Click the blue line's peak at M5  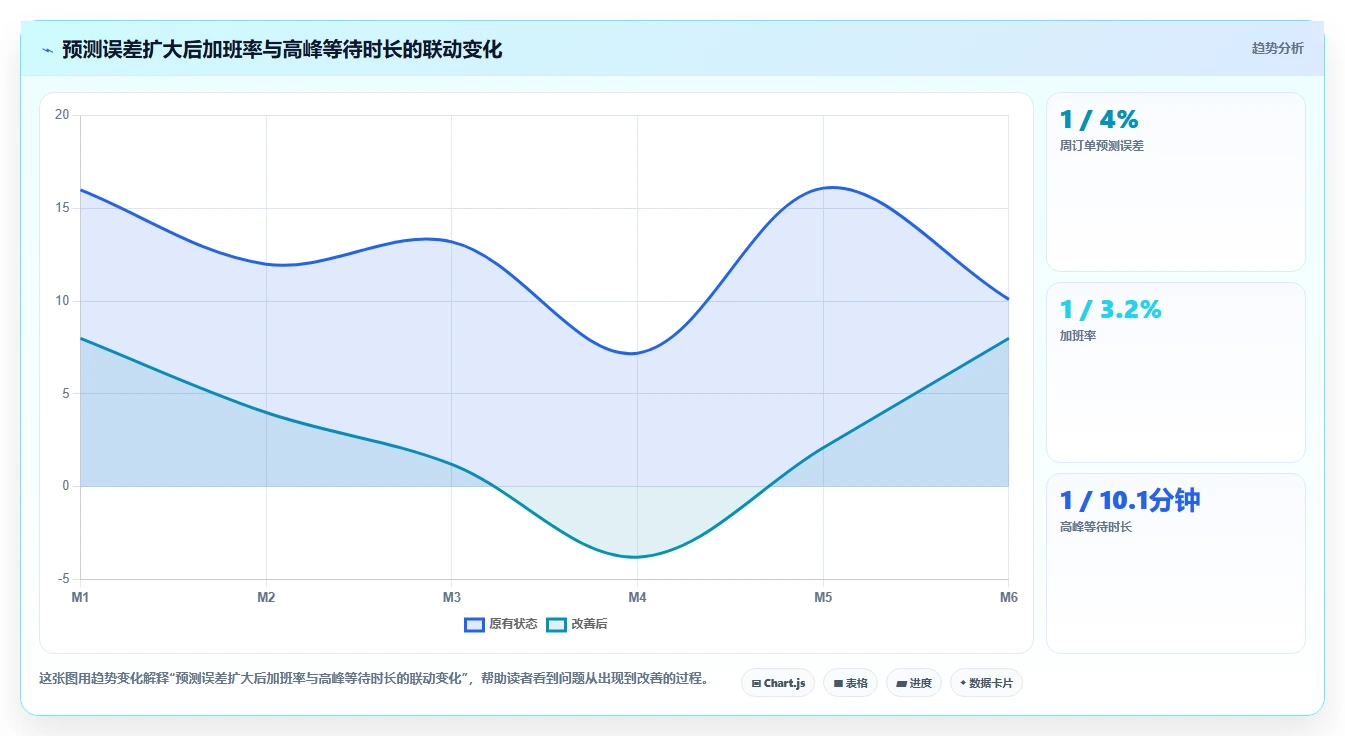coord(830,187)
